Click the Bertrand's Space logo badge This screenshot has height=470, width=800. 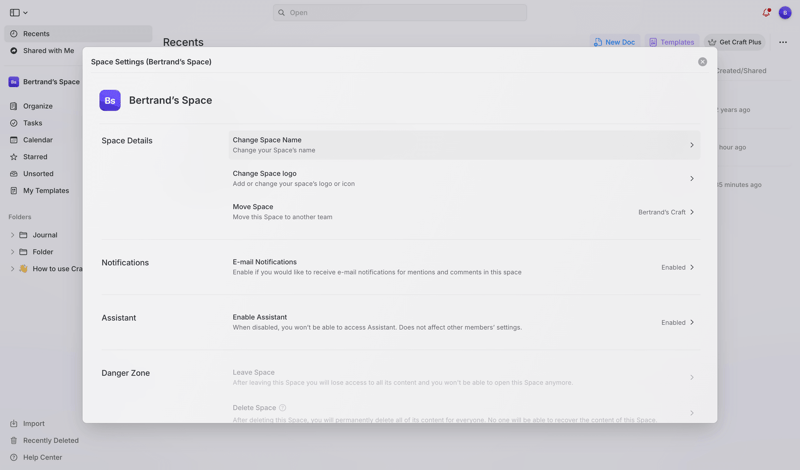(110, 100)
